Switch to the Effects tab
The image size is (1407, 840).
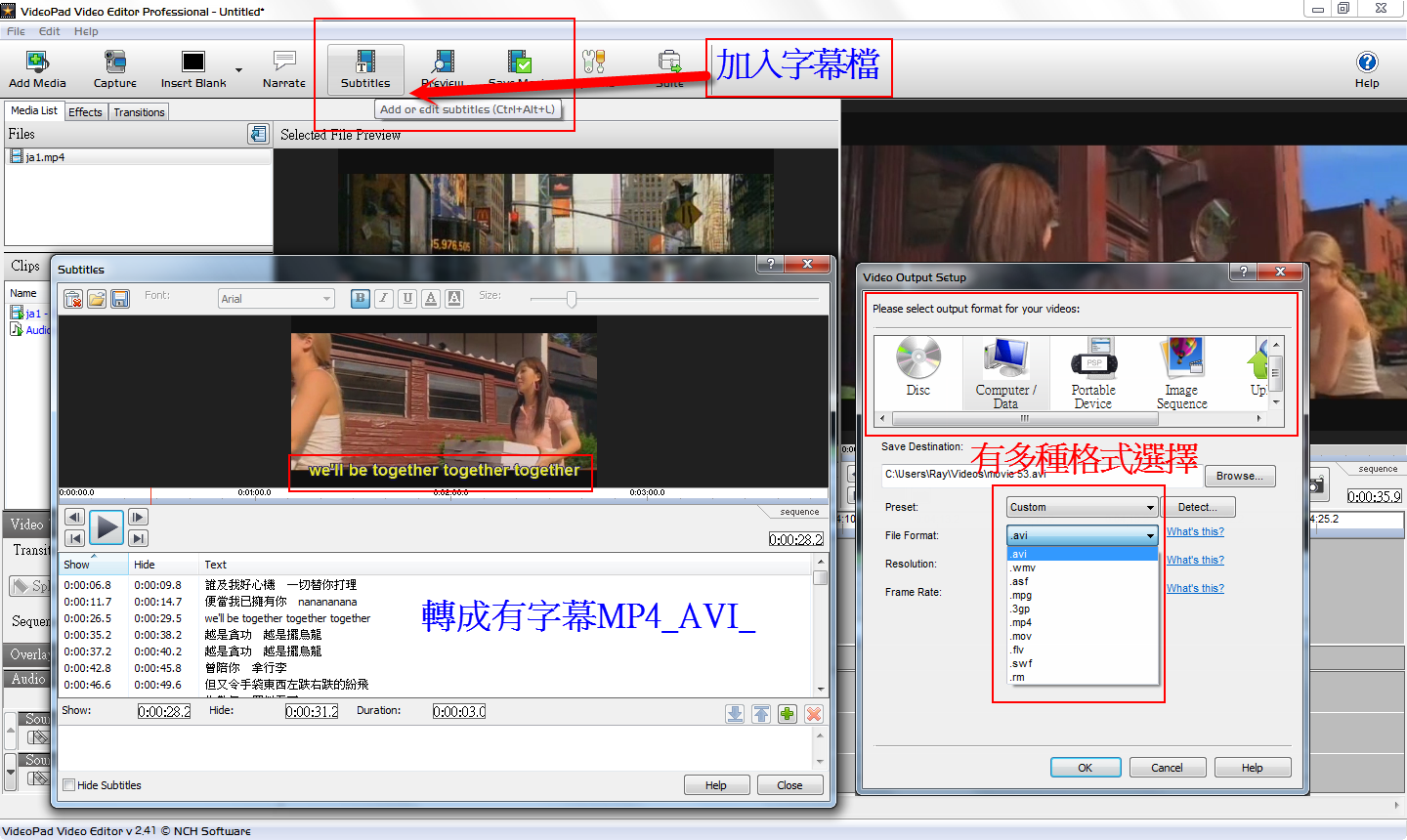(x=85, y=112)
